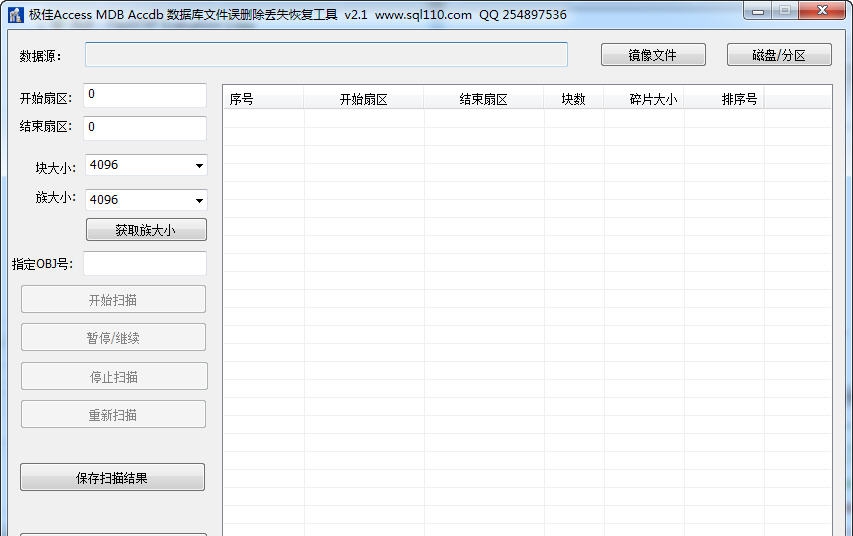This screenshot has width=853, height=536.
Task: Click the 结束扇区 input field
Action: [x=145, y=128]
